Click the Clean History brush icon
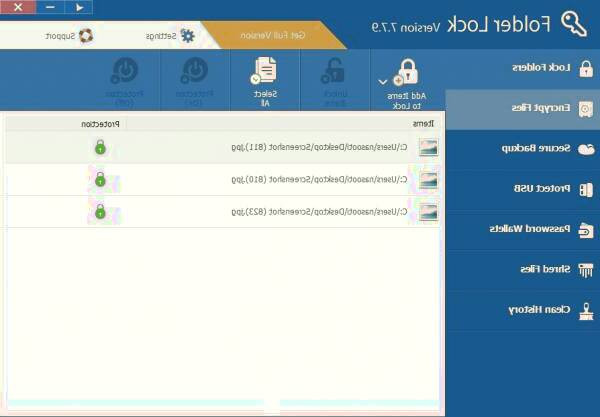 tap(586, 311)
